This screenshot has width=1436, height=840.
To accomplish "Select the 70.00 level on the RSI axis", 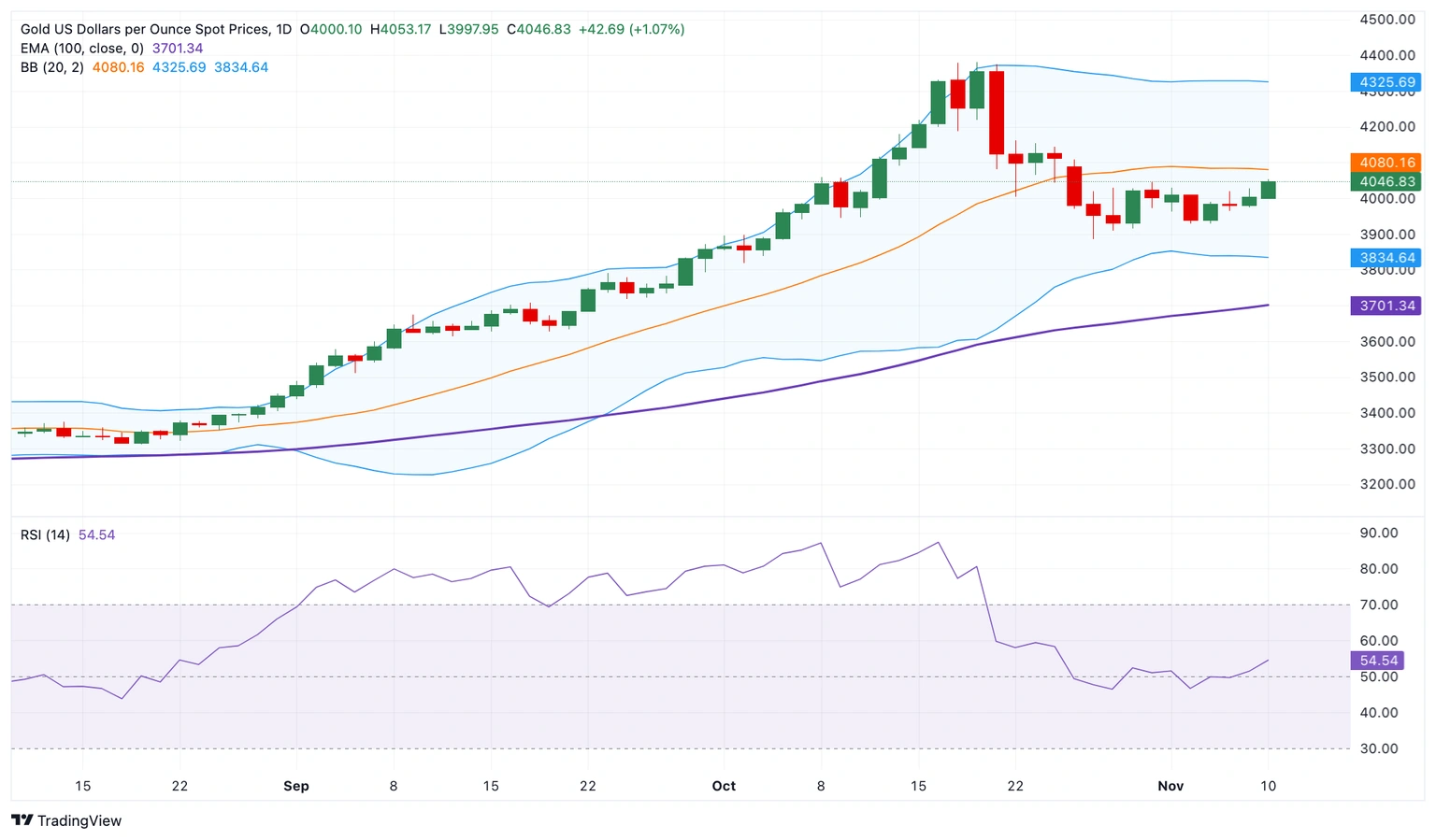I will 1378,605.
